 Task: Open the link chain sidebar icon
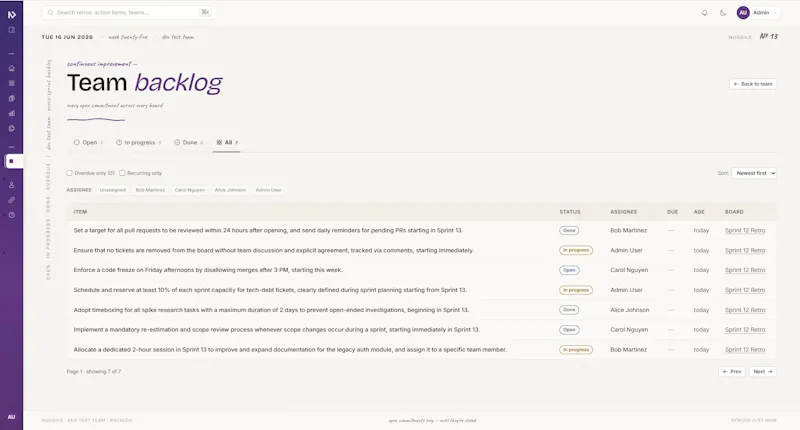tap(11, 200)
